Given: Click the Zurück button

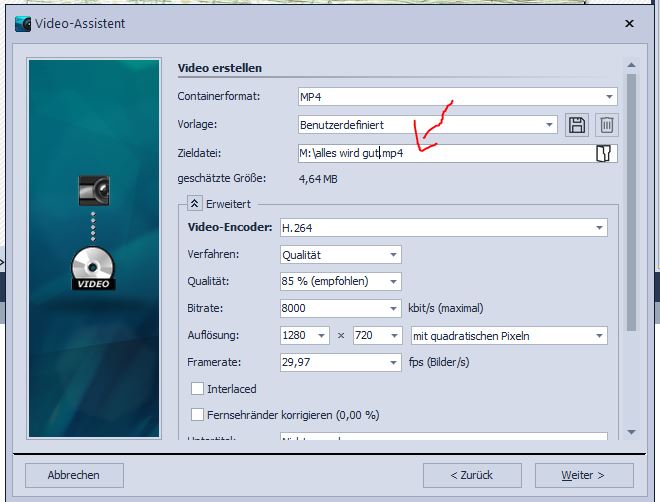Looking at the screenshot, I should 472,475.
